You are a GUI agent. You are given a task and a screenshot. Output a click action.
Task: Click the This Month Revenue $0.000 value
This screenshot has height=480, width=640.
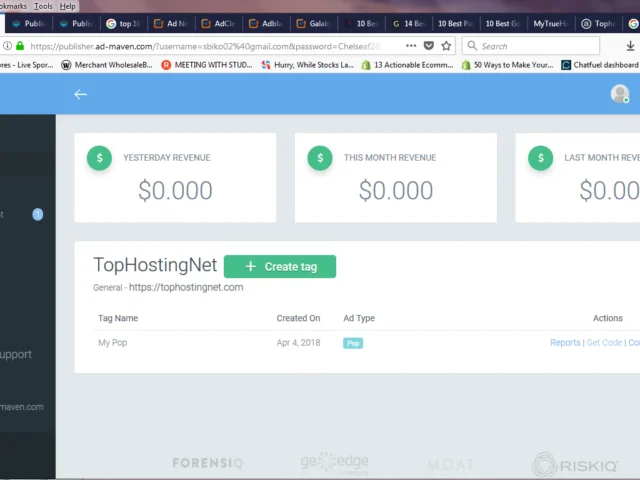coord(396,191)
